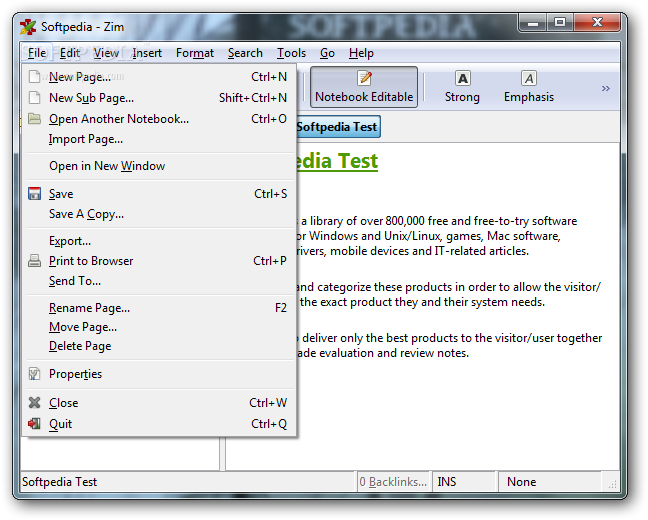Click the text line ending 'IT-related articles.'
The height and width of the screenshot is (520, 648).
412,251
